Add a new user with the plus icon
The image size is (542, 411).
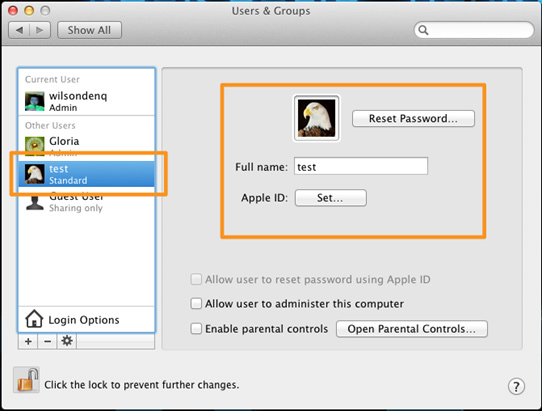[x=28, y=342]
